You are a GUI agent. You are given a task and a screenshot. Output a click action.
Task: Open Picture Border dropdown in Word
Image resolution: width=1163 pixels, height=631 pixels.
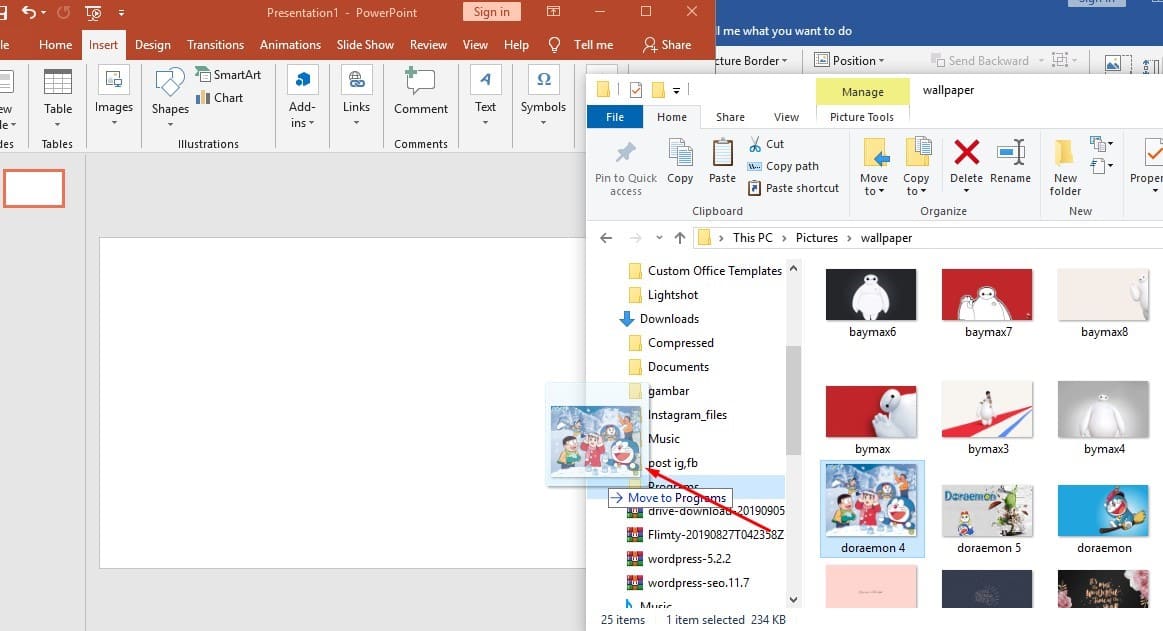[x=751, y=61]
